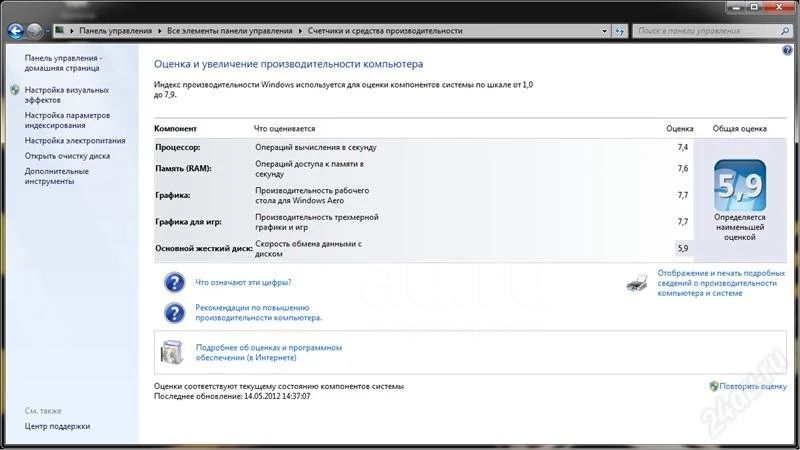Viewport: 800px width, 450px height.
Task: Click 'Скорость обмена данными с диском' description
Action: tap(308, 248)
